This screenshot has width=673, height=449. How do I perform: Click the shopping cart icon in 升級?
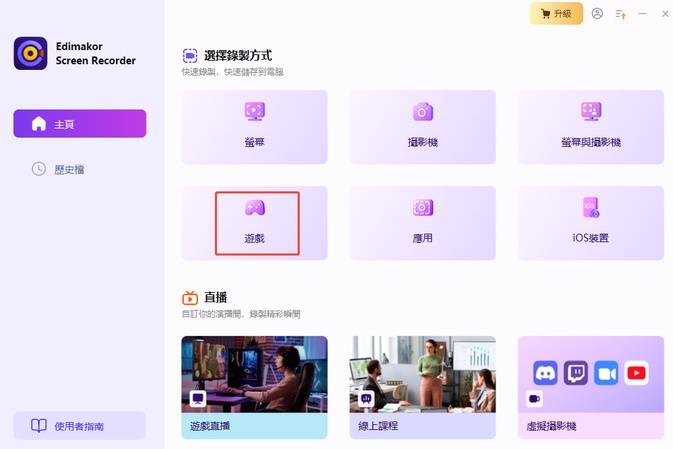tap(546, 14)
